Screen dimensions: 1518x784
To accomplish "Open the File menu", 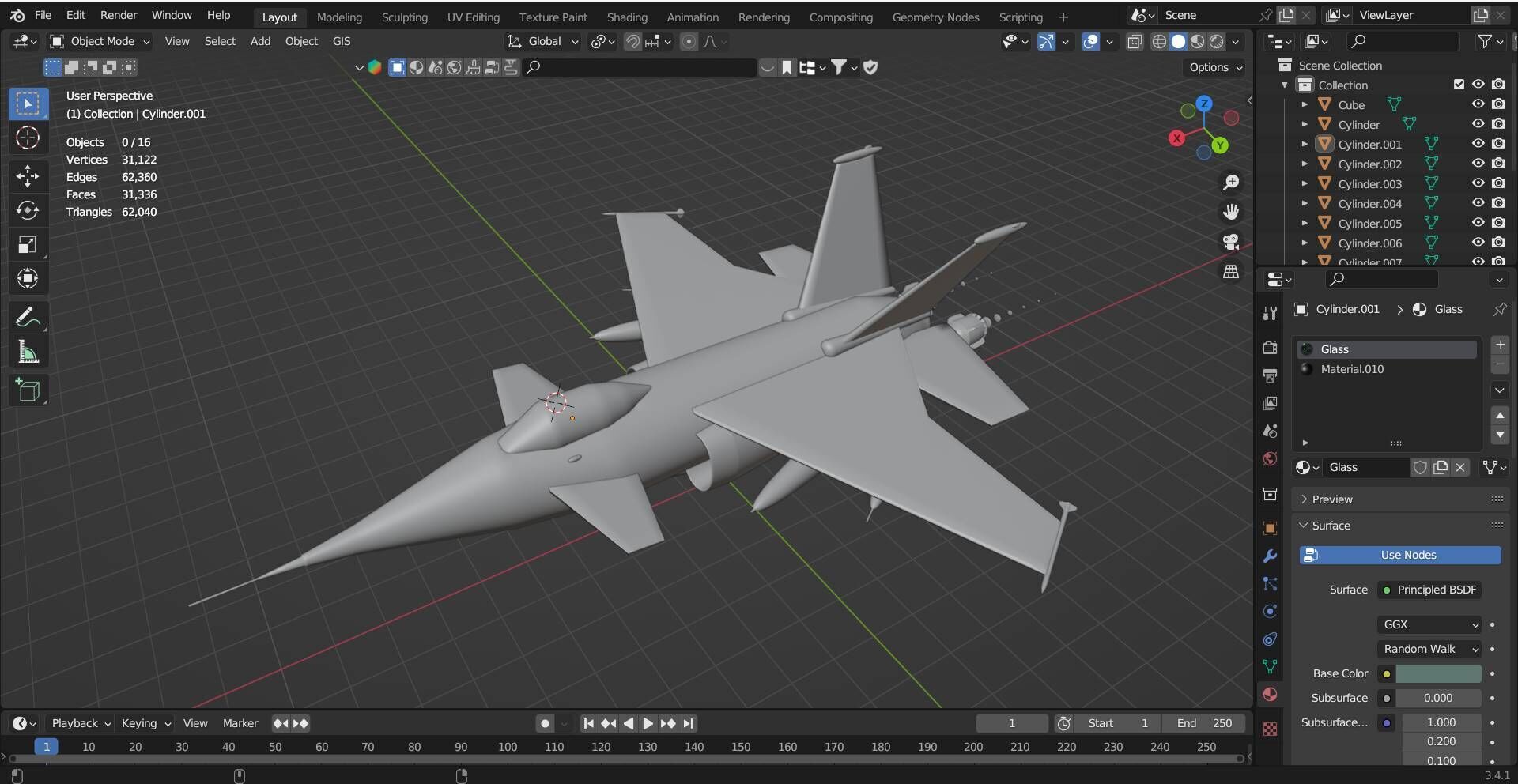I will click(x=43, y=15).
